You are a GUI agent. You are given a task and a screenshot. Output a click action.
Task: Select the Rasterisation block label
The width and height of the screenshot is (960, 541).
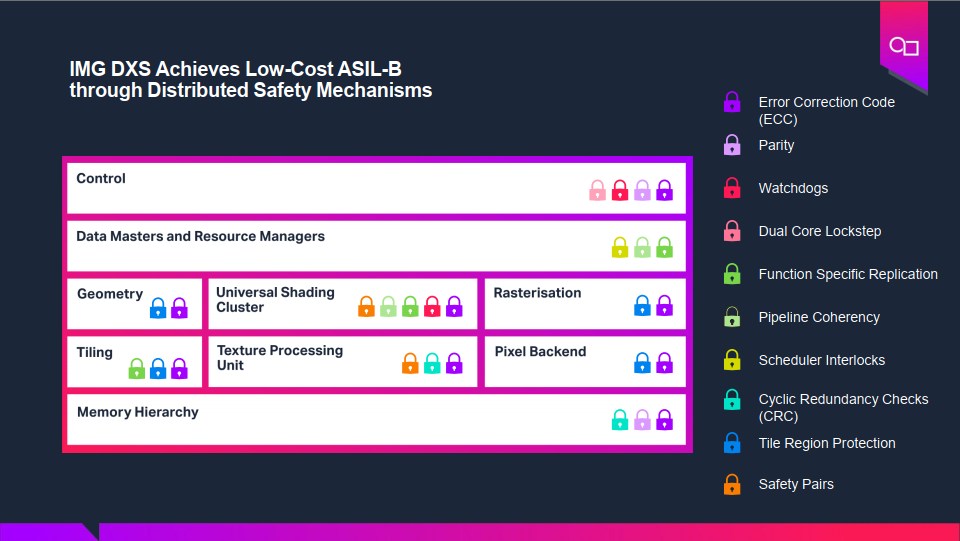click(537, 293)
